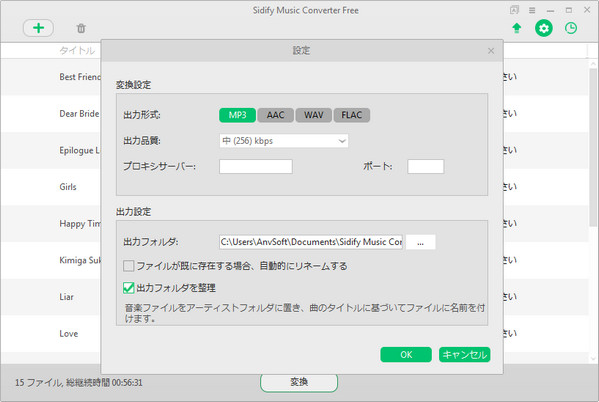Image resolution: width=599 pixels, height=402 pixels.
Task: Click the green upward arrow upgrade icon
Action: (516, 28)
